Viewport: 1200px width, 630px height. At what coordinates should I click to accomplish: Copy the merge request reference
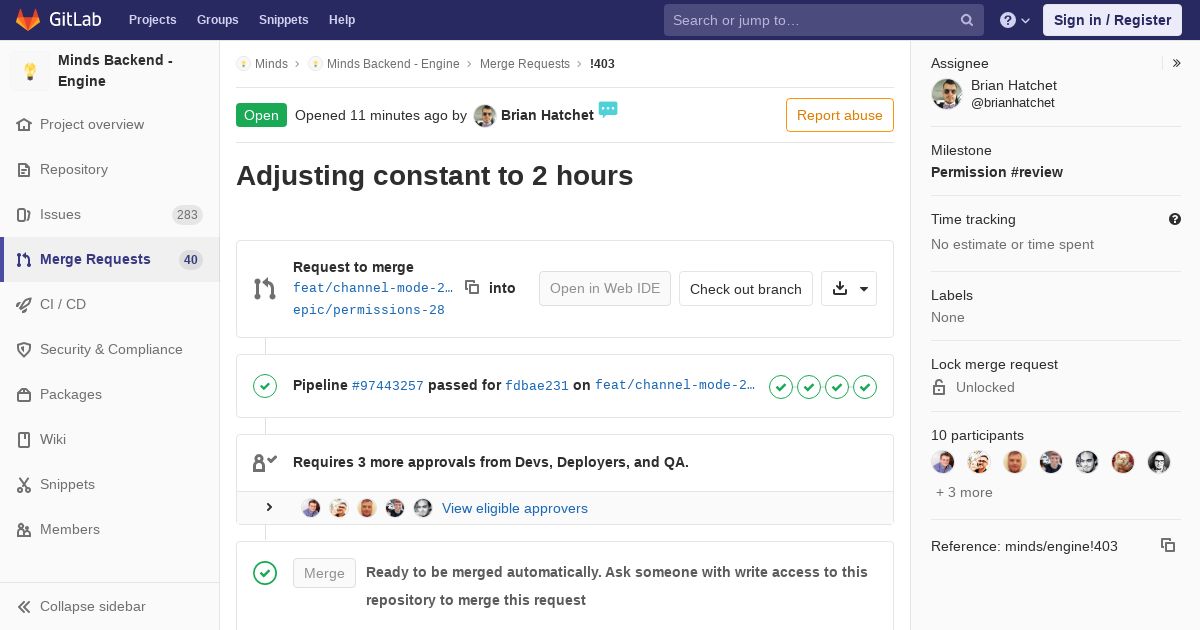click(x=1167, y=545)
